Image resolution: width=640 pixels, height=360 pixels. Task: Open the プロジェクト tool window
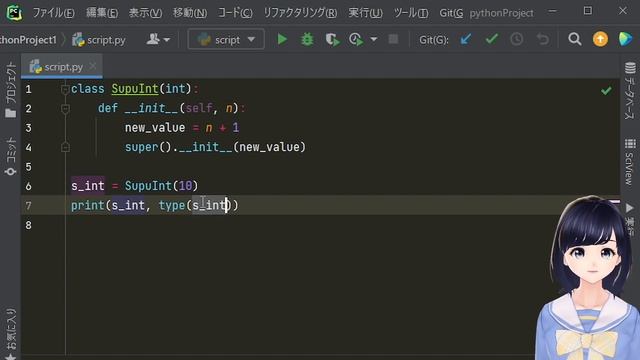pos(11,90)
